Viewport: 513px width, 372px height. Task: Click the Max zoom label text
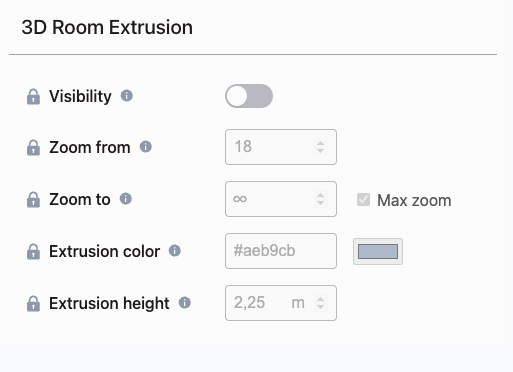pos(414,200)
